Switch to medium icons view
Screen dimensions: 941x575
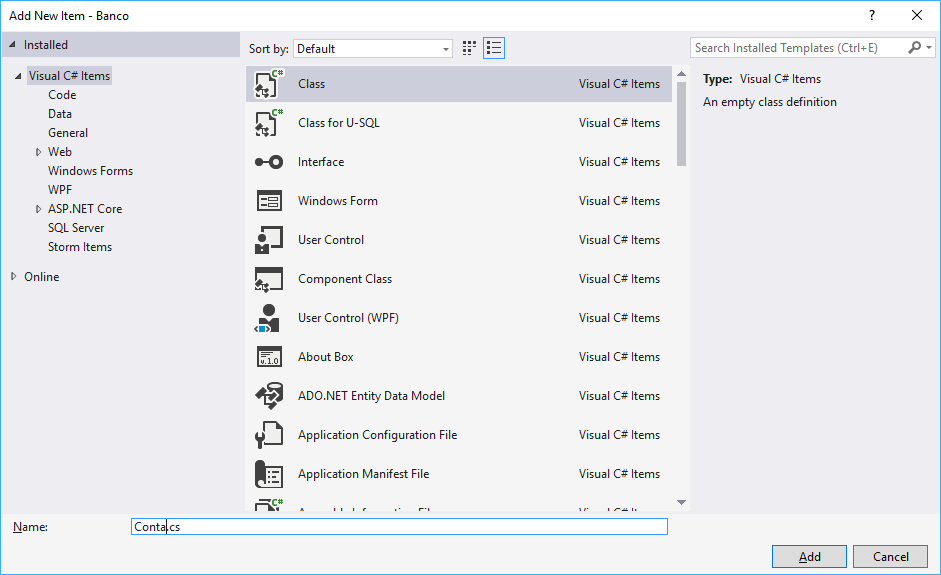pos(469,48)
